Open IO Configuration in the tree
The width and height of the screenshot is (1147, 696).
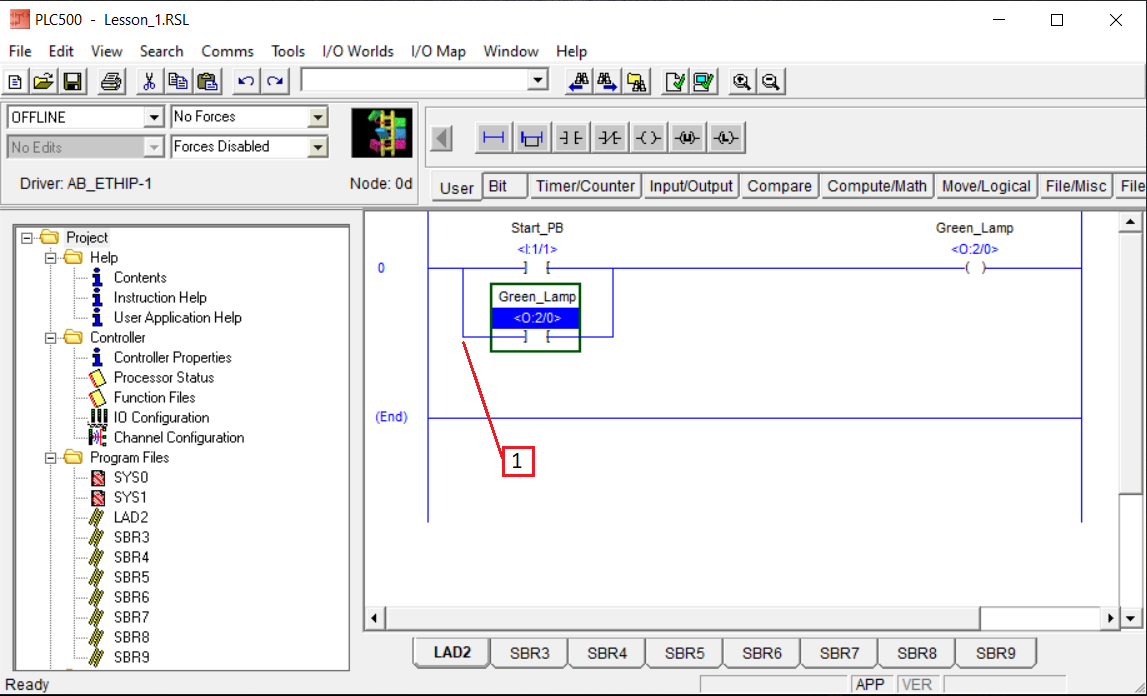[x=162, y=418]
